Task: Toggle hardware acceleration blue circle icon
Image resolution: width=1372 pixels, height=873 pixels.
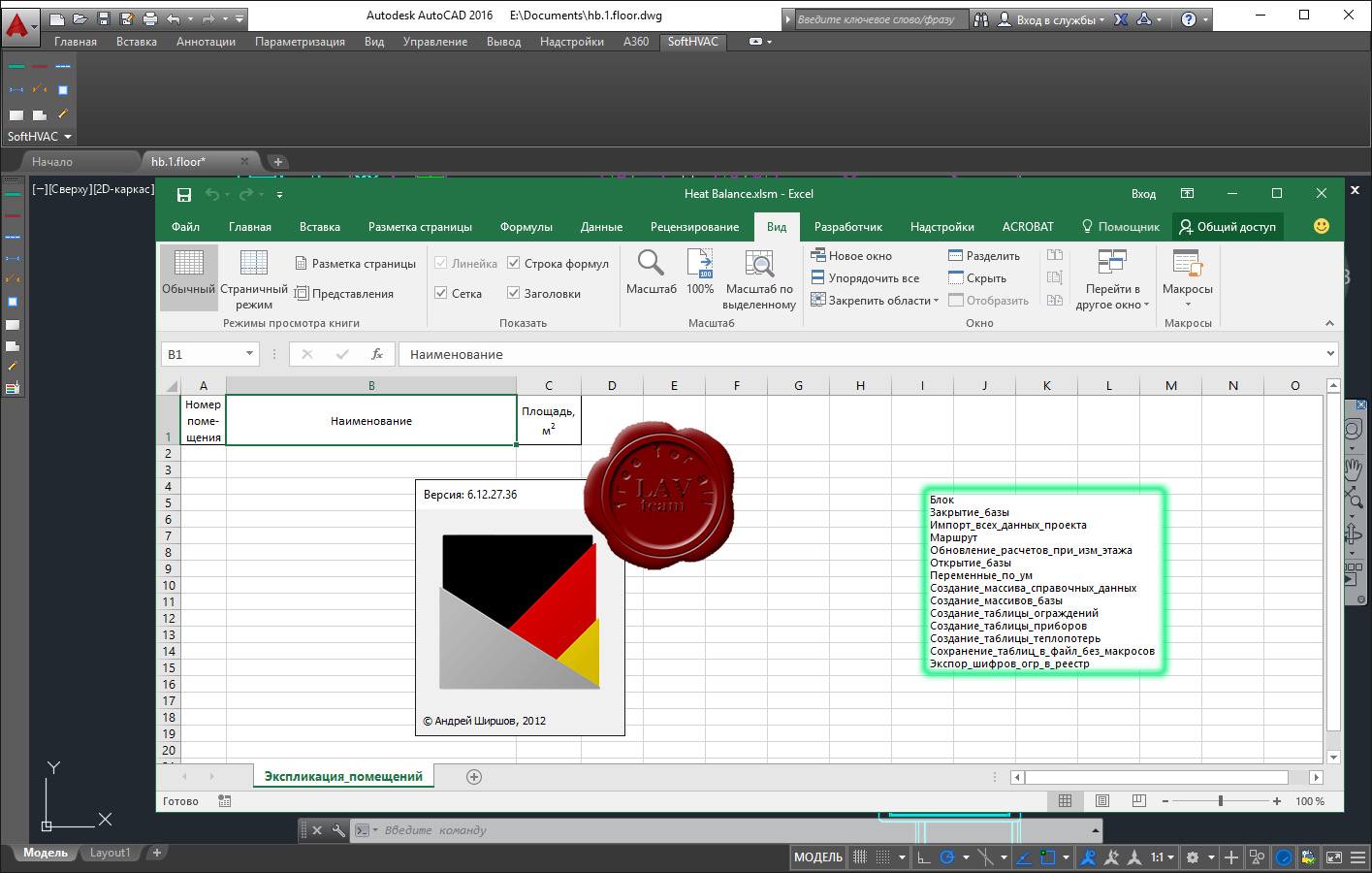Action: tap(1284, 857)
